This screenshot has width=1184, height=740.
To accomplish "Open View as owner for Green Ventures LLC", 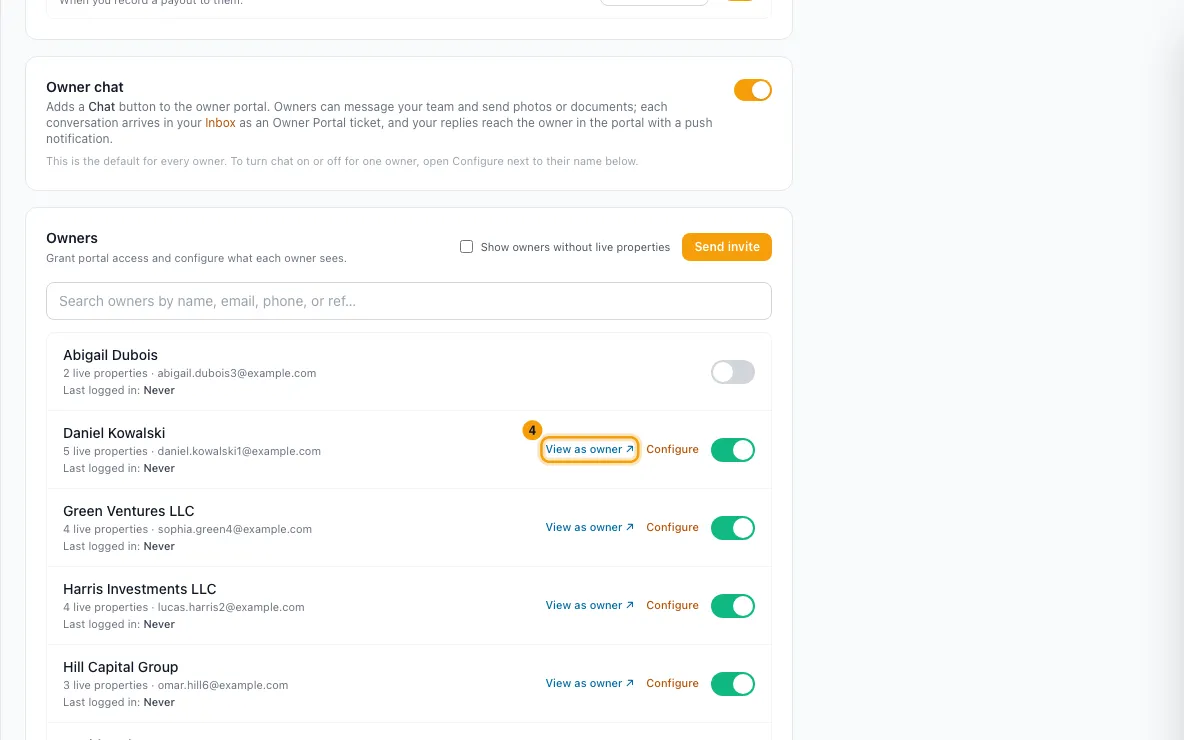I will point(589,527).
